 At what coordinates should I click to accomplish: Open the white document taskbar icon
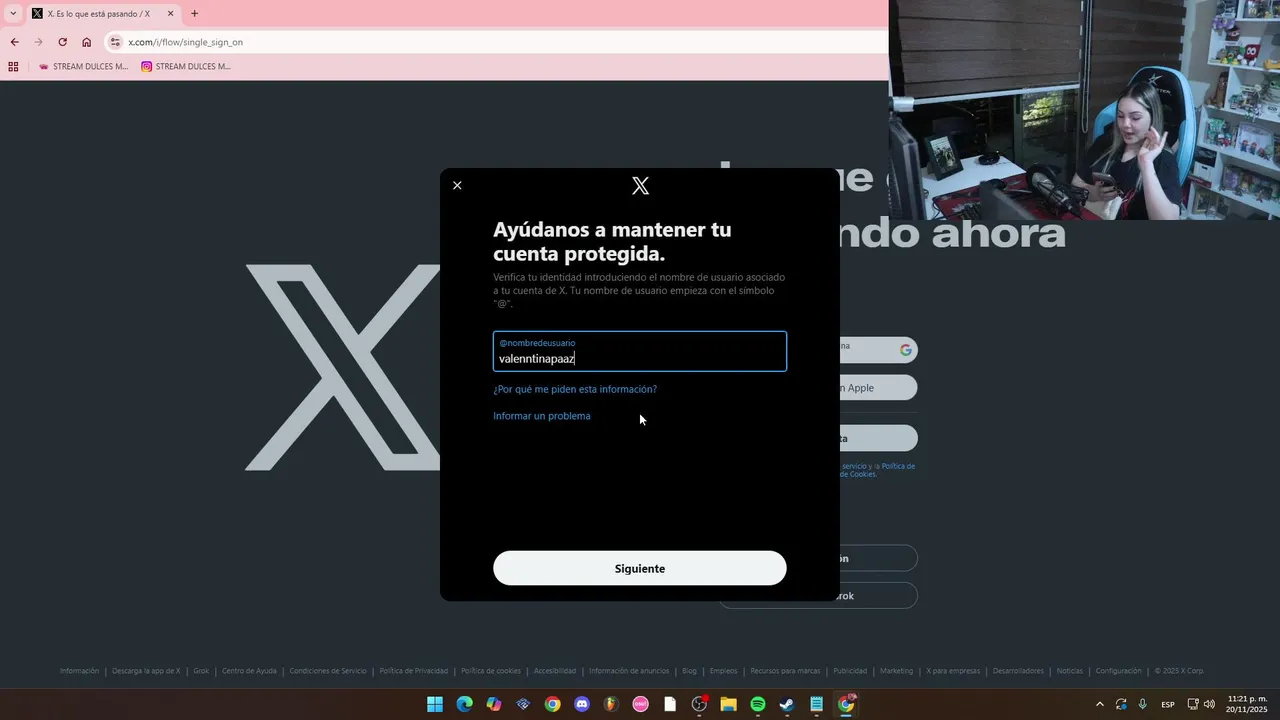[670, 704]
